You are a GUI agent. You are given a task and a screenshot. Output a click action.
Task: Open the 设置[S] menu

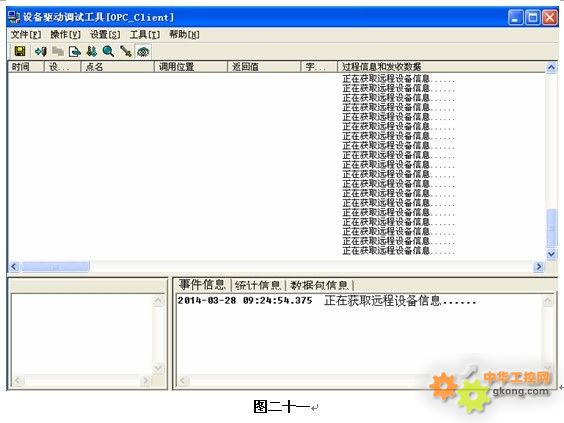pyautogui.click(x=105, y=35)
